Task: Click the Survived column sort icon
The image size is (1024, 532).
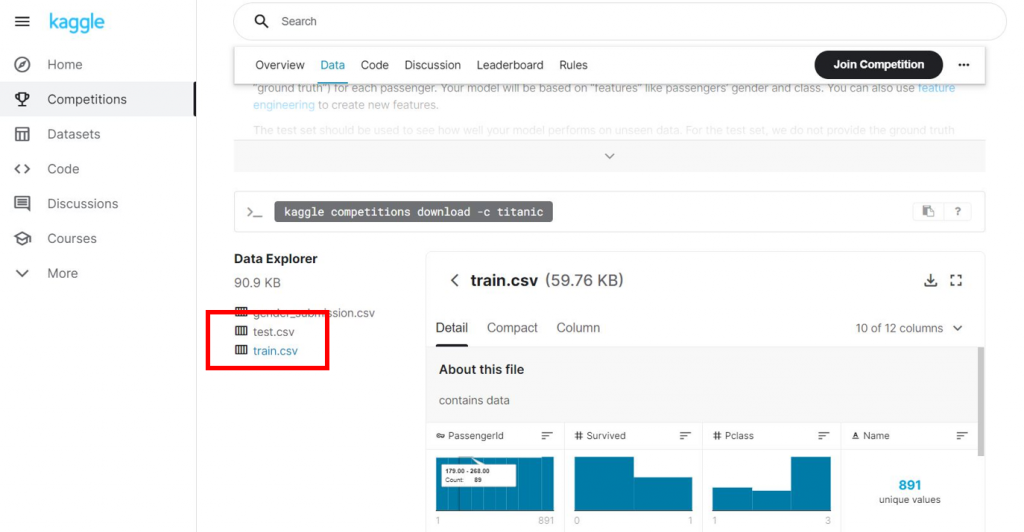Action: pyautogui.click(x=685, y=435)
